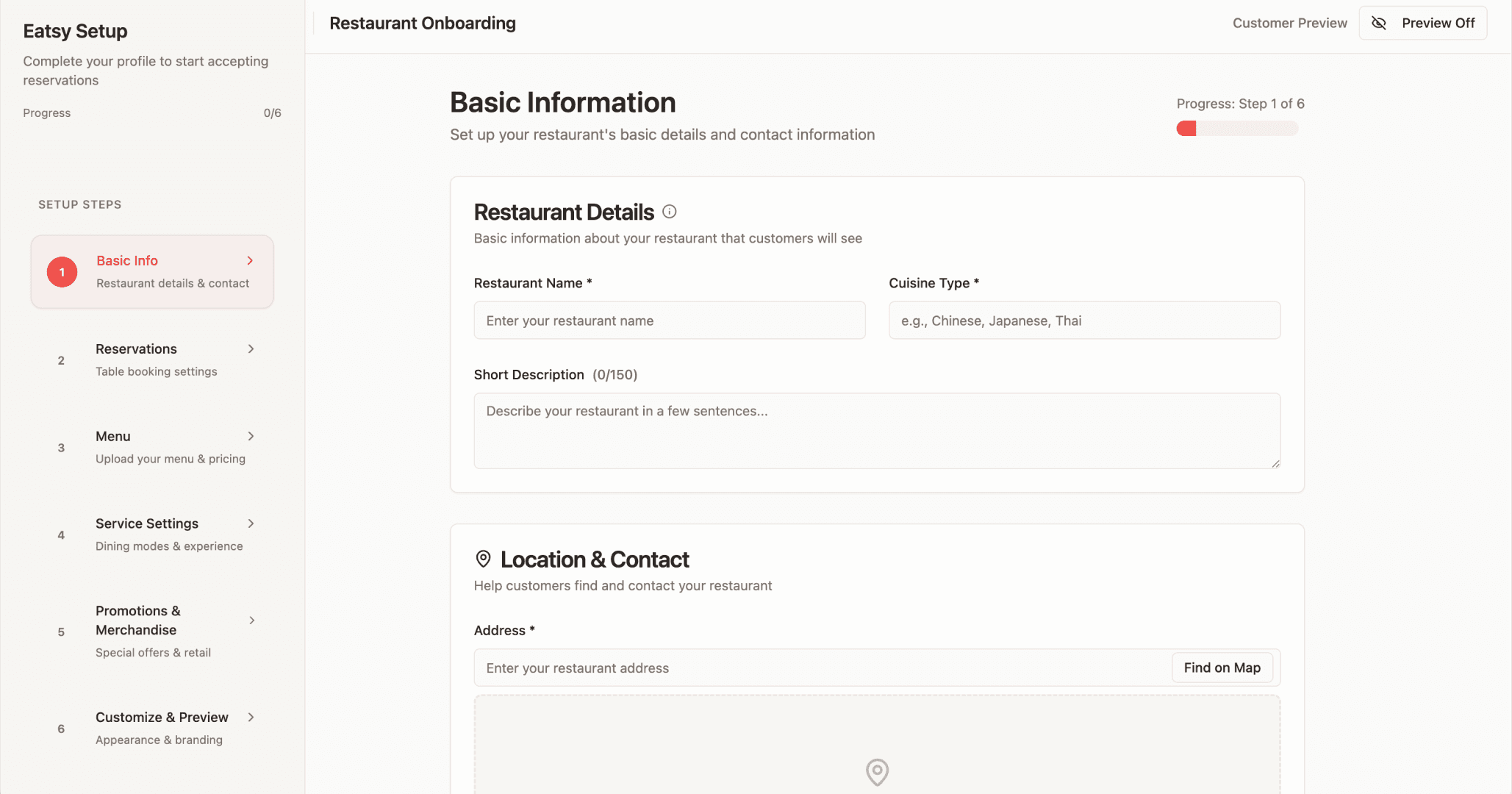Open the Customize & Preview step

click(x=162, y=718)
